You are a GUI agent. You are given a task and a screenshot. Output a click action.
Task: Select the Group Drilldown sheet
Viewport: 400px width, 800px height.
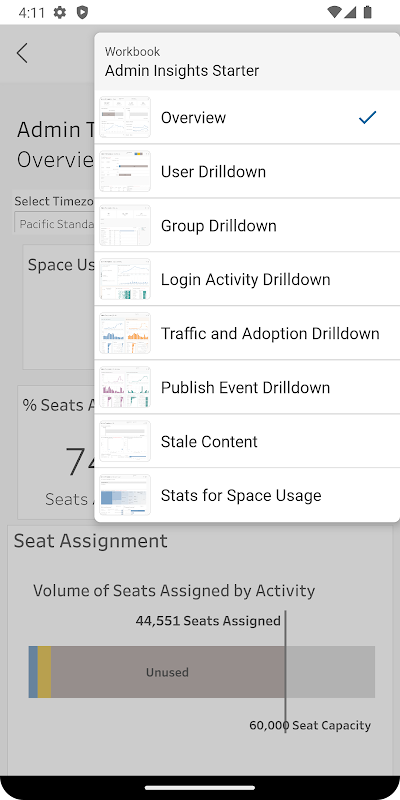(x=247, y=226)
